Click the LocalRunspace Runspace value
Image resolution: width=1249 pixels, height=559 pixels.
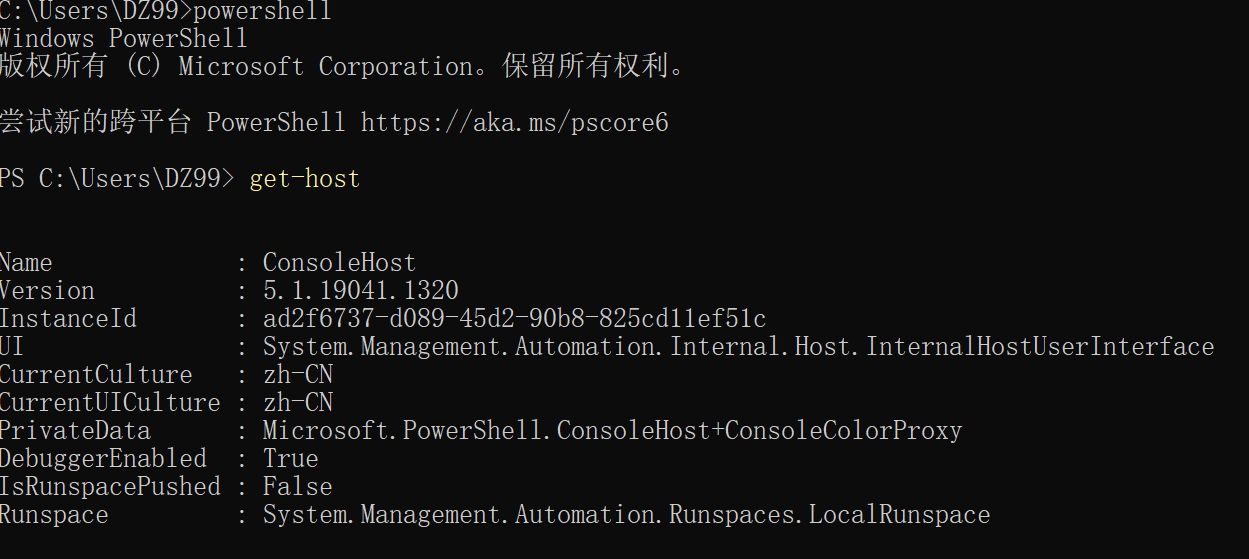(626, 515)
